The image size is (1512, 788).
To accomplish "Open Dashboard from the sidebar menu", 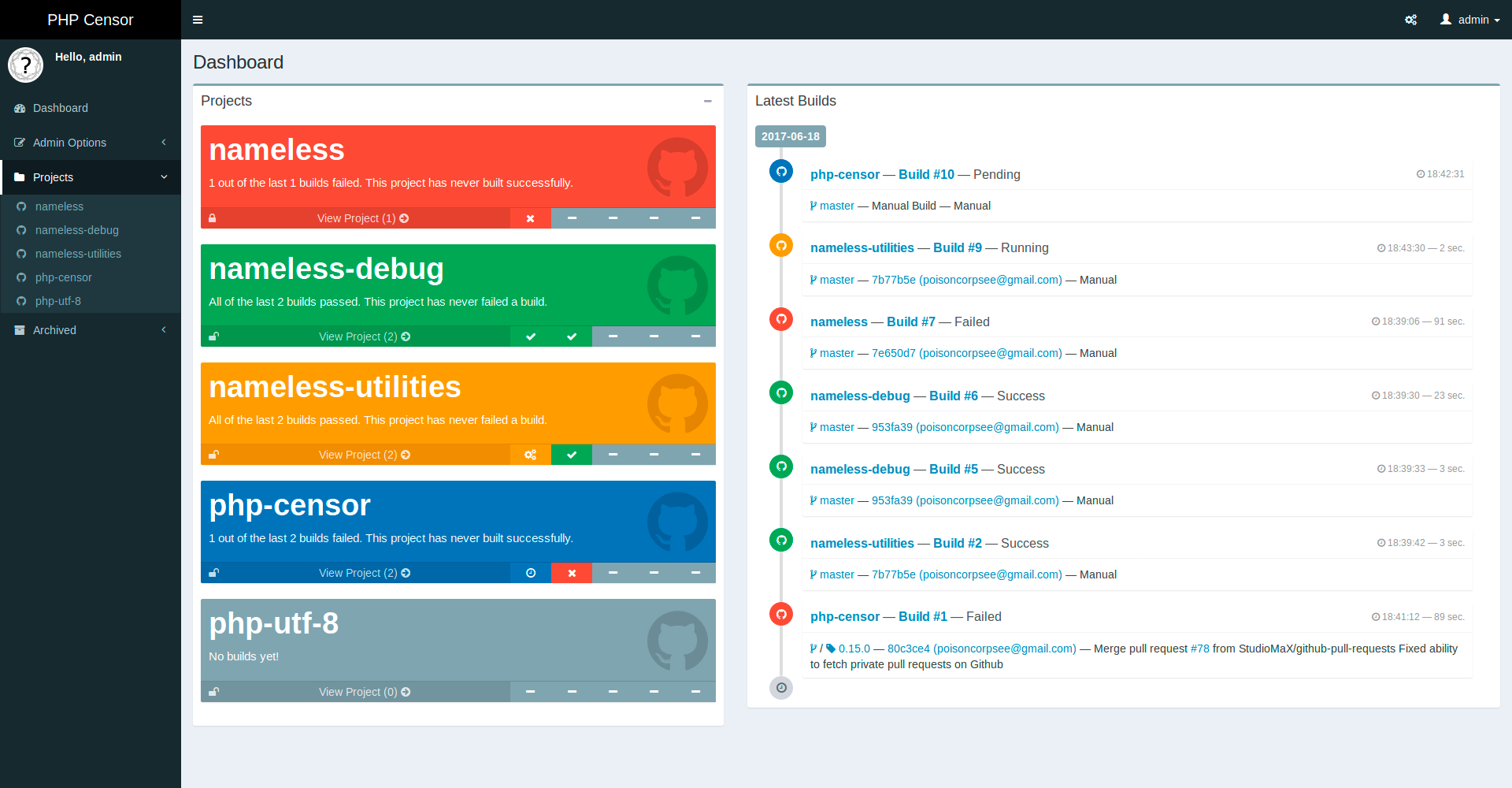I will coord(60,108).
